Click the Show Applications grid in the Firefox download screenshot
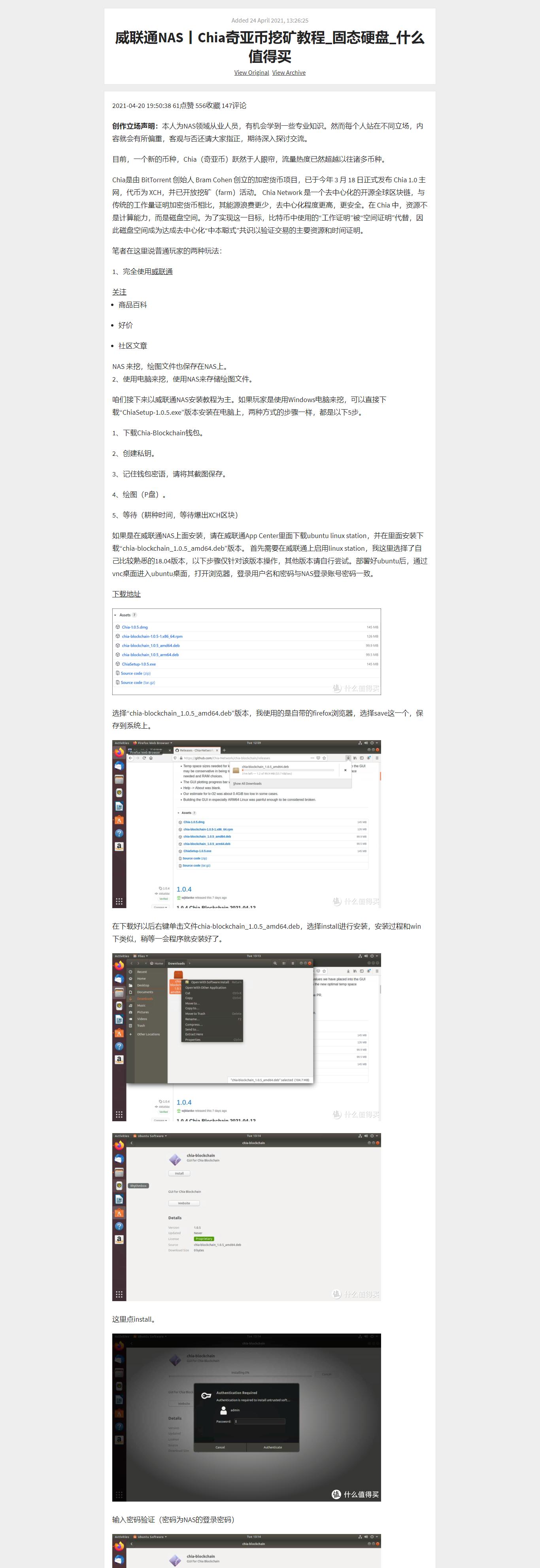This screenshot has width=540, height=1568. (119, 901)
